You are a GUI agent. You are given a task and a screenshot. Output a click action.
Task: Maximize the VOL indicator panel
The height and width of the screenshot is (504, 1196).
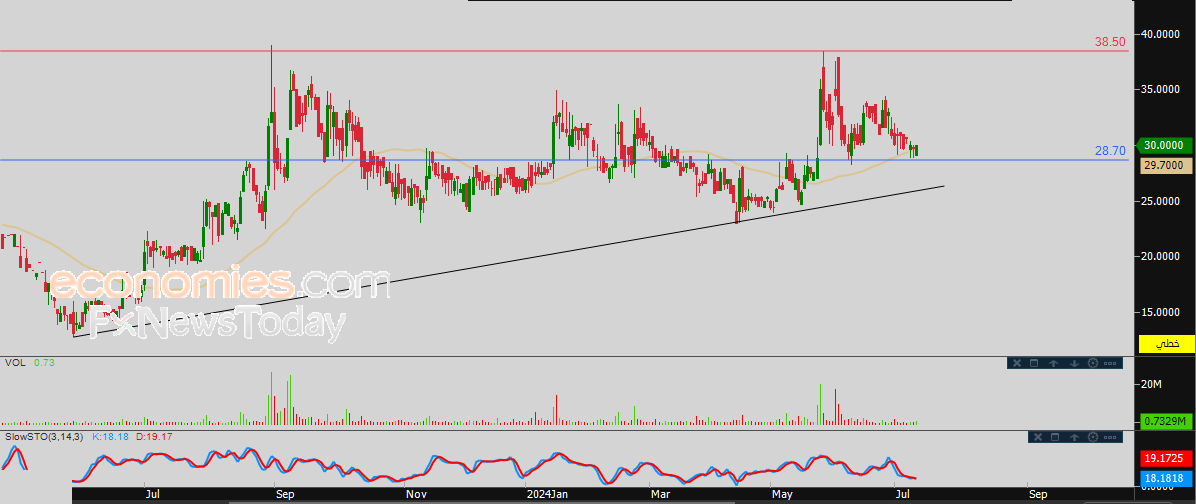pos(1034,363)
